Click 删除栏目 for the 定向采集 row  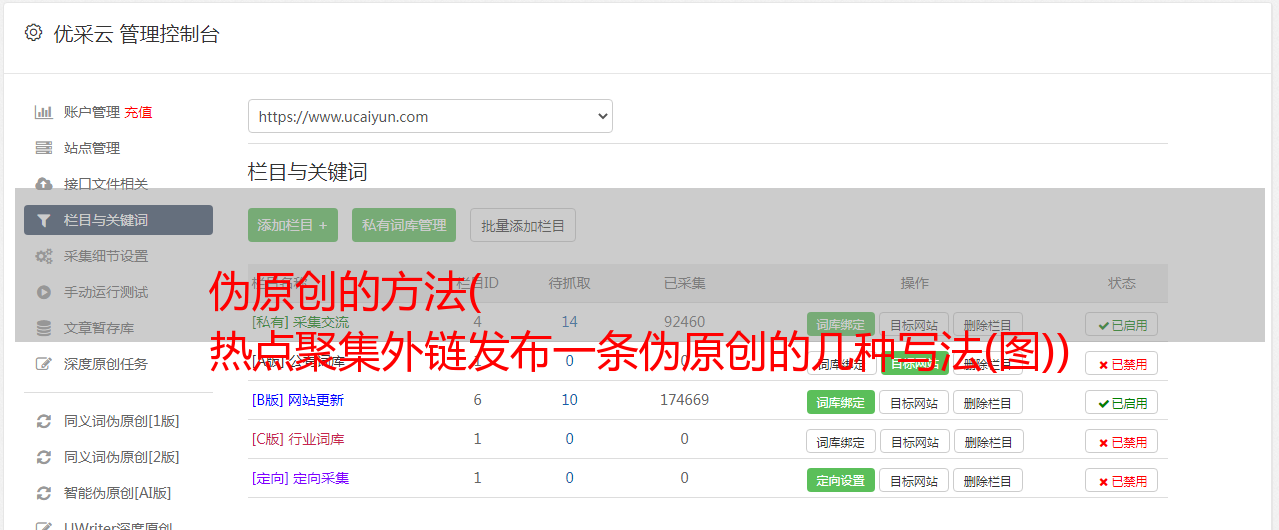click(x=988, y=480)
